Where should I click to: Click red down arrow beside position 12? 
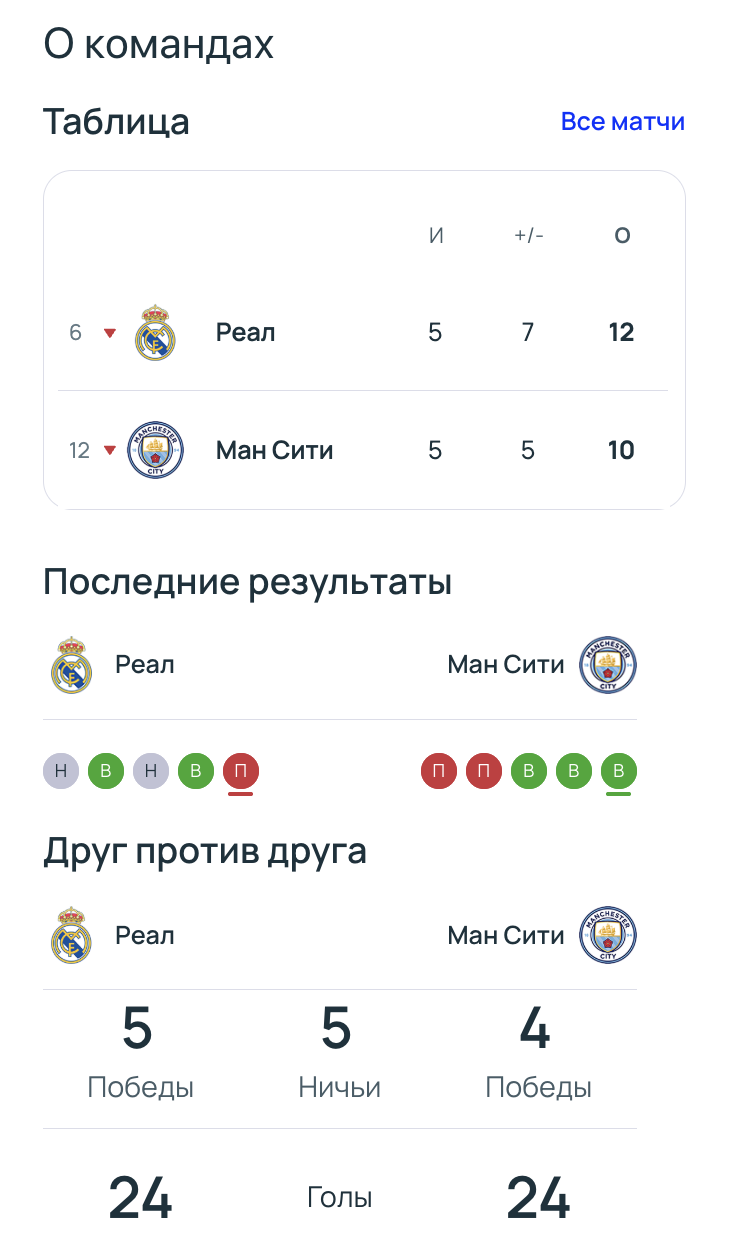pyautogui.click(x=110, y=450)
